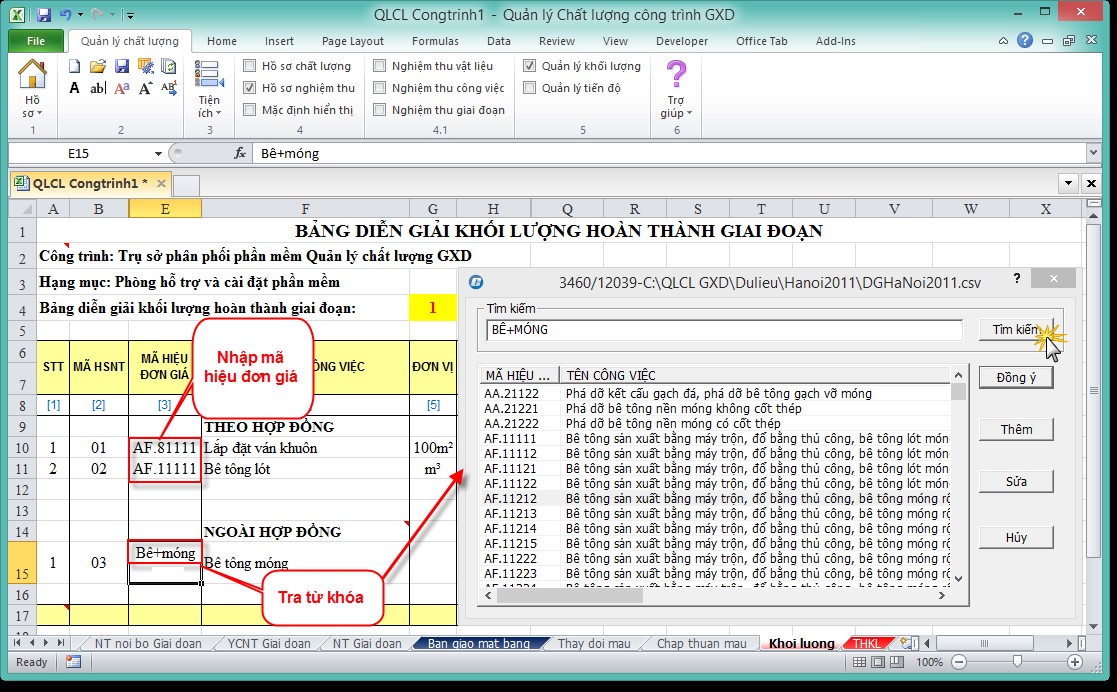Tick the Nghiệm thu vật liệu checkbox

[x=380, y=66]
